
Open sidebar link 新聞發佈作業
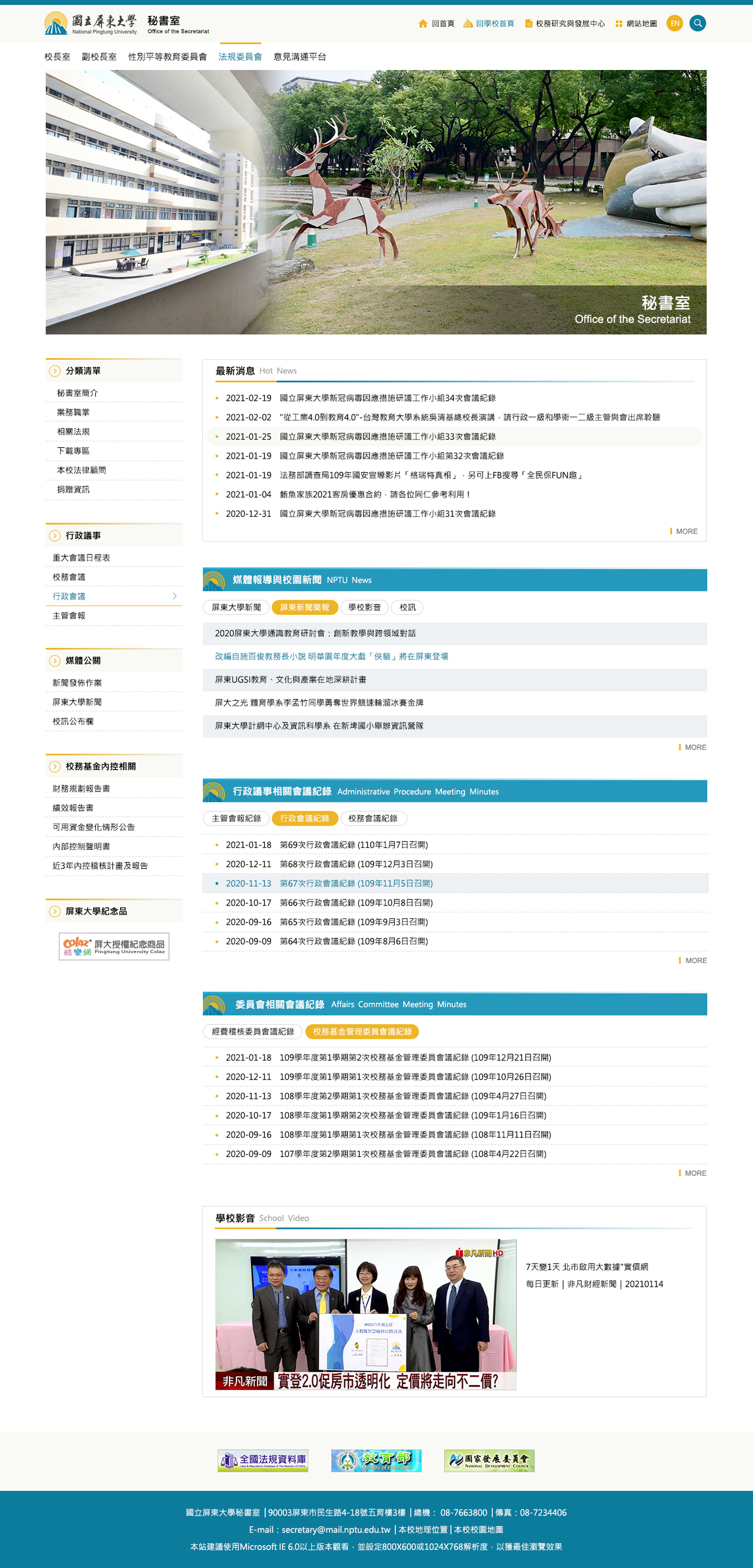click(78, 683)
